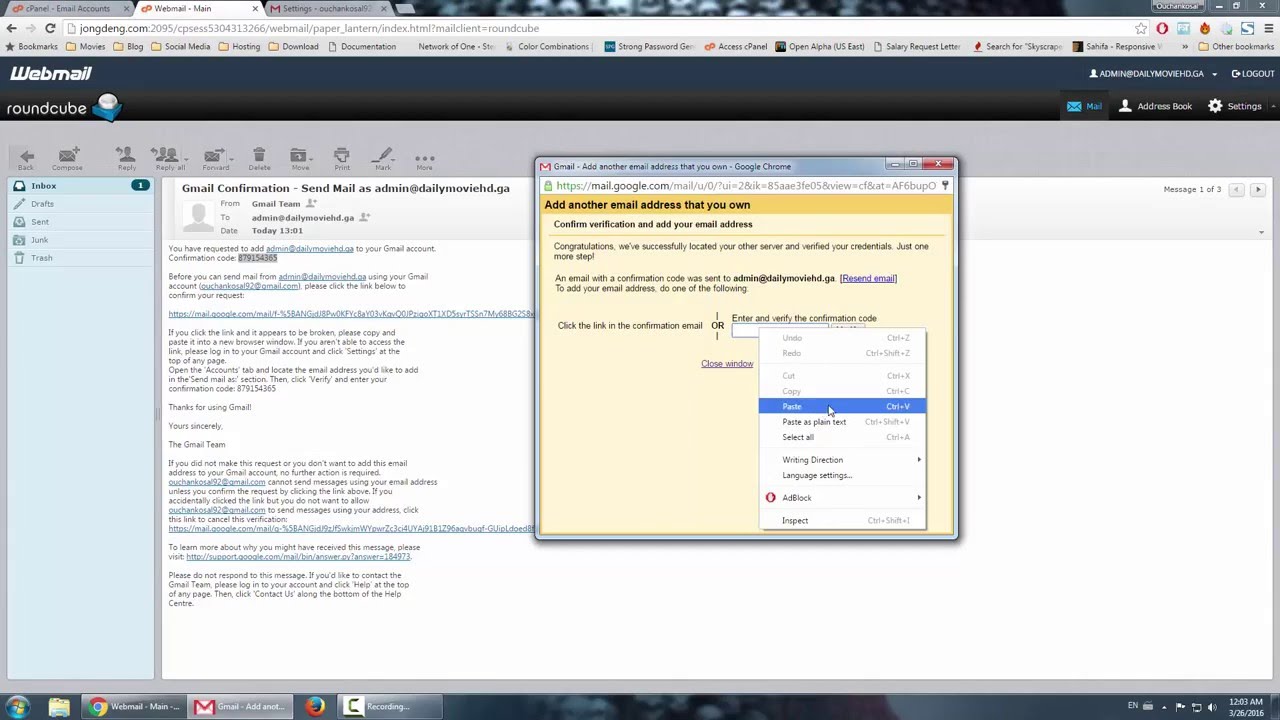Viewport: 1280px width, 720px height.
Task: Click the flame extension icon in Chrome
Action: (1205, 28)
